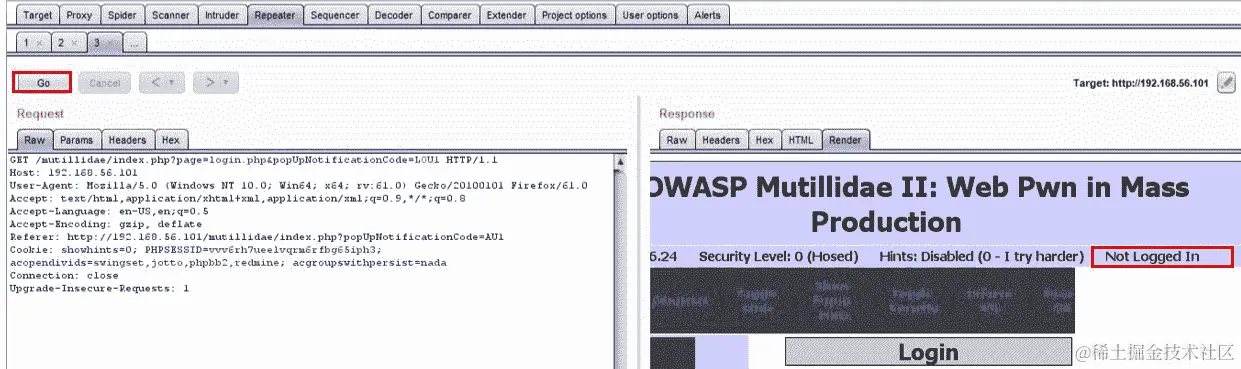The image size is (1241, 369).
Task: Select Repeater sub-tab 2
Action: pos(60,43)
